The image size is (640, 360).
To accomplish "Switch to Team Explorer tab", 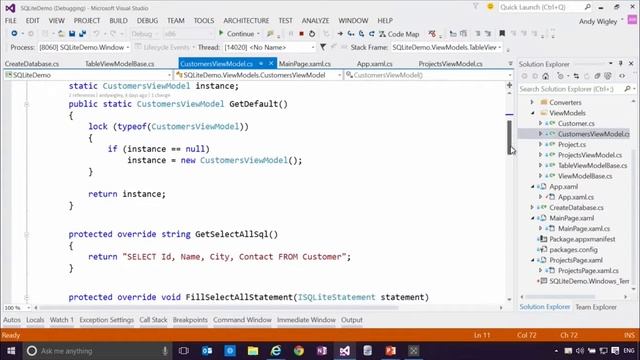I will (x=596, y=307).
